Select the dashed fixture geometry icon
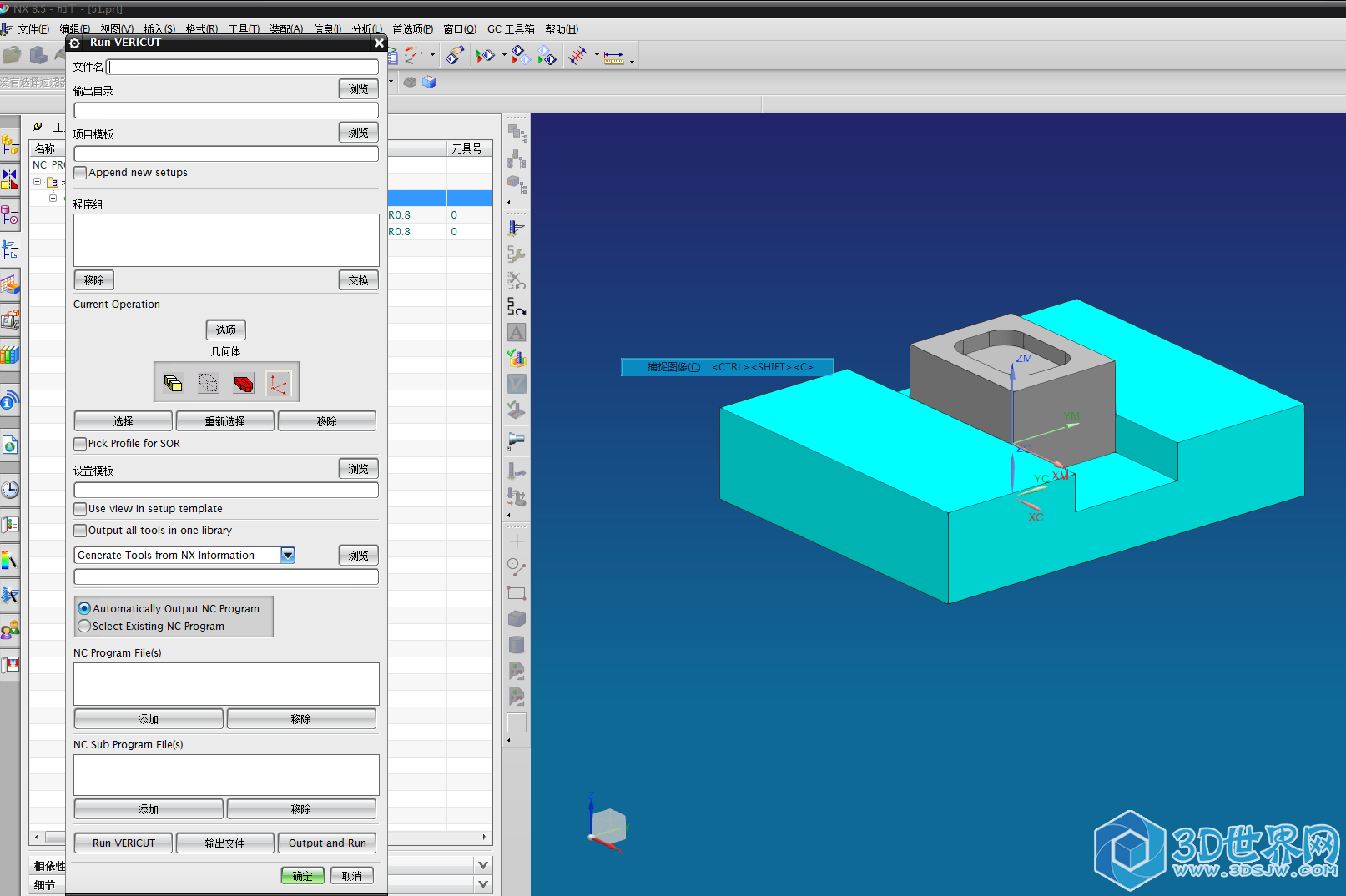 click(209, 384)
